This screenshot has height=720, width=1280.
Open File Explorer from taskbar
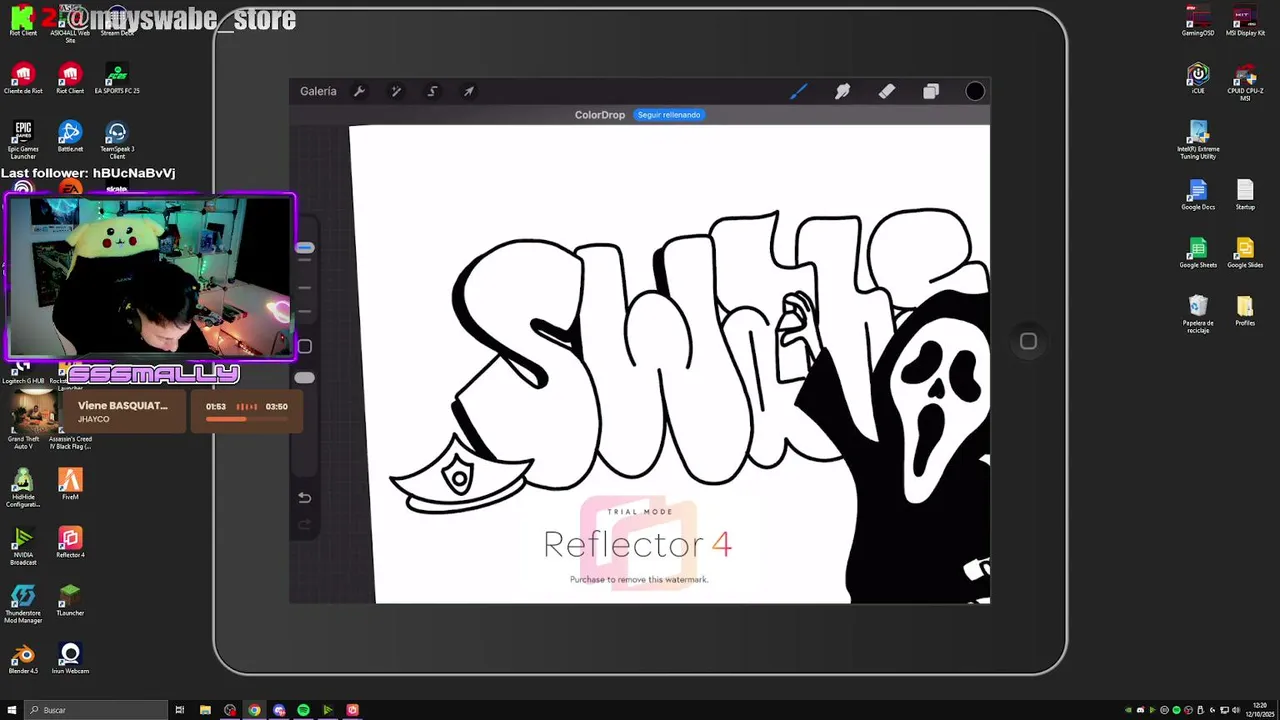205,710
